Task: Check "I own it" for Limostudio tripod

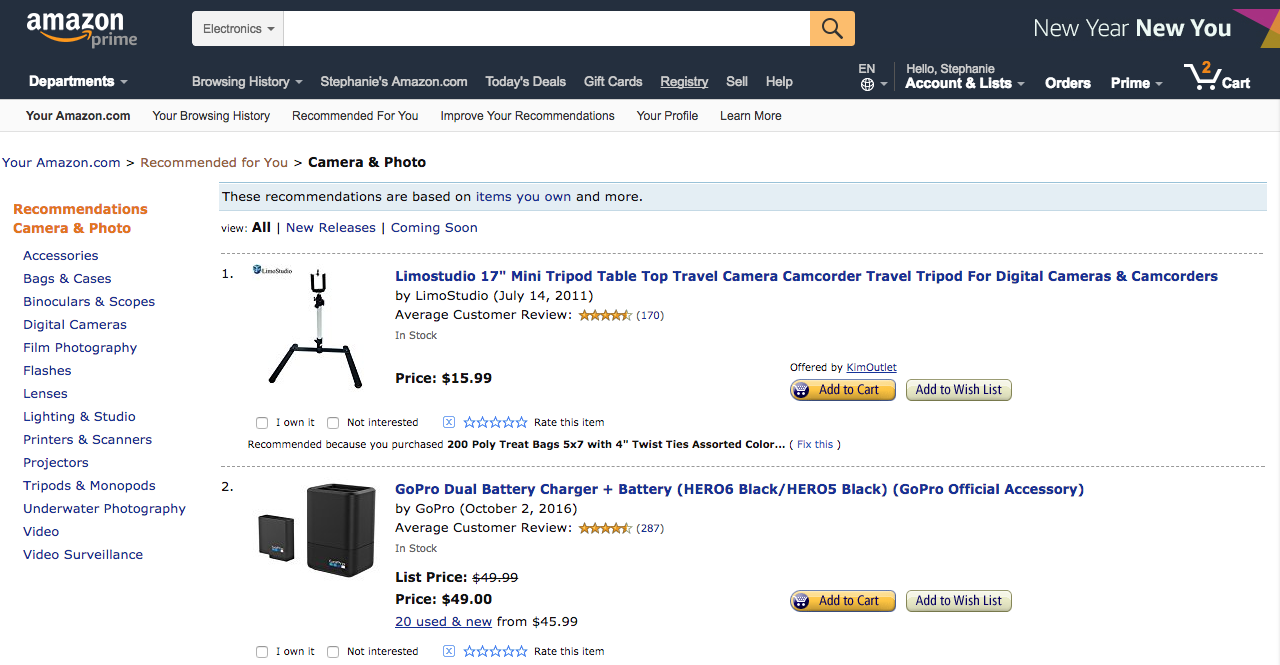Action: 262,423
